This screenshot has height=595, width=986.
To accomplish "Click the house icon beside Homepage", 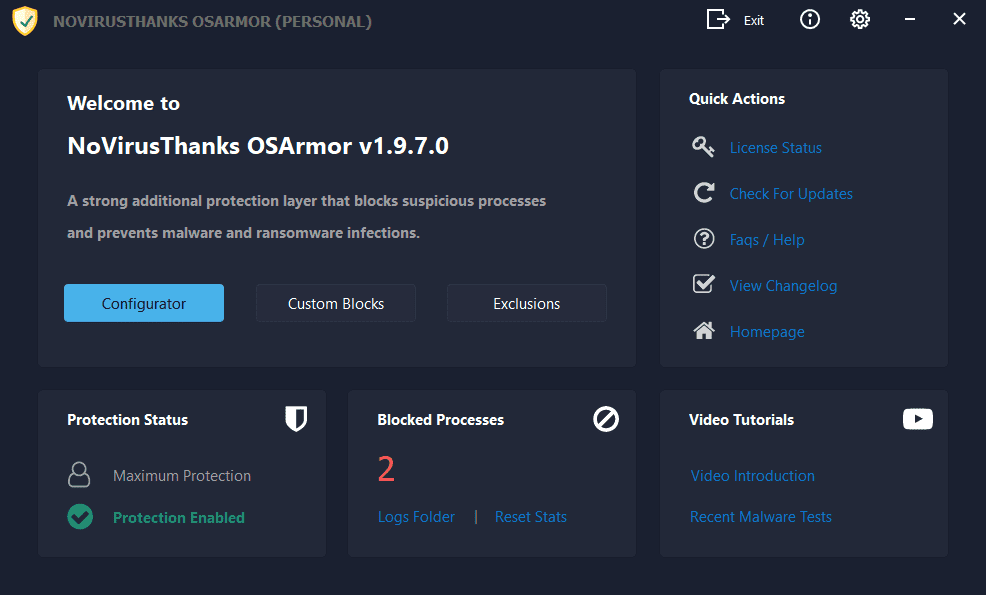I will (704, 330).
